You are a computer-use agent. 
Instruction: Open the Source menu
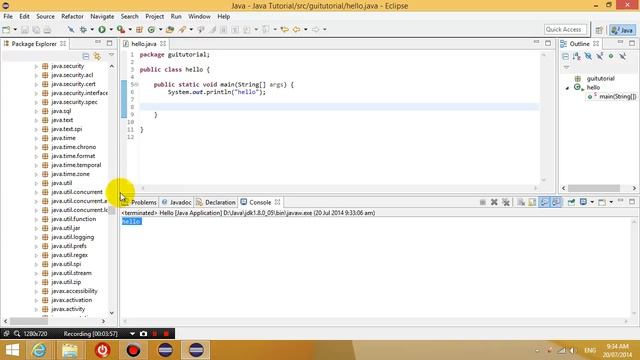click(x=45, y=16)
